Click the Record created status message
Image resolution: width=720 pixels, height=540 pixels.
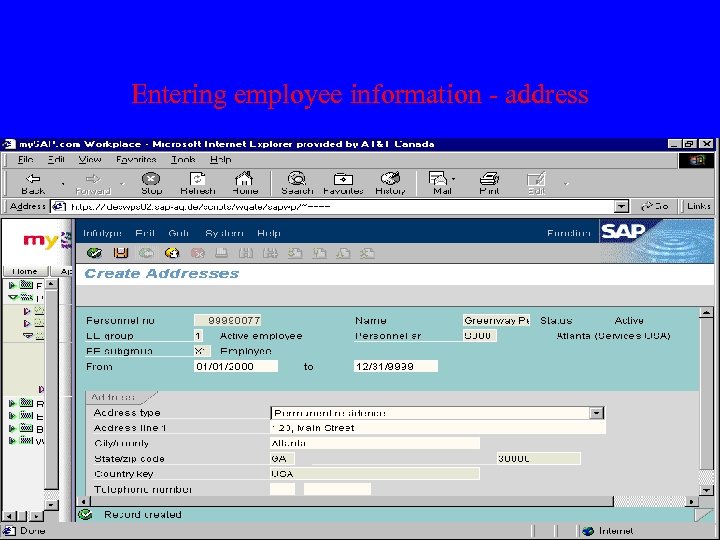(143, 514)
